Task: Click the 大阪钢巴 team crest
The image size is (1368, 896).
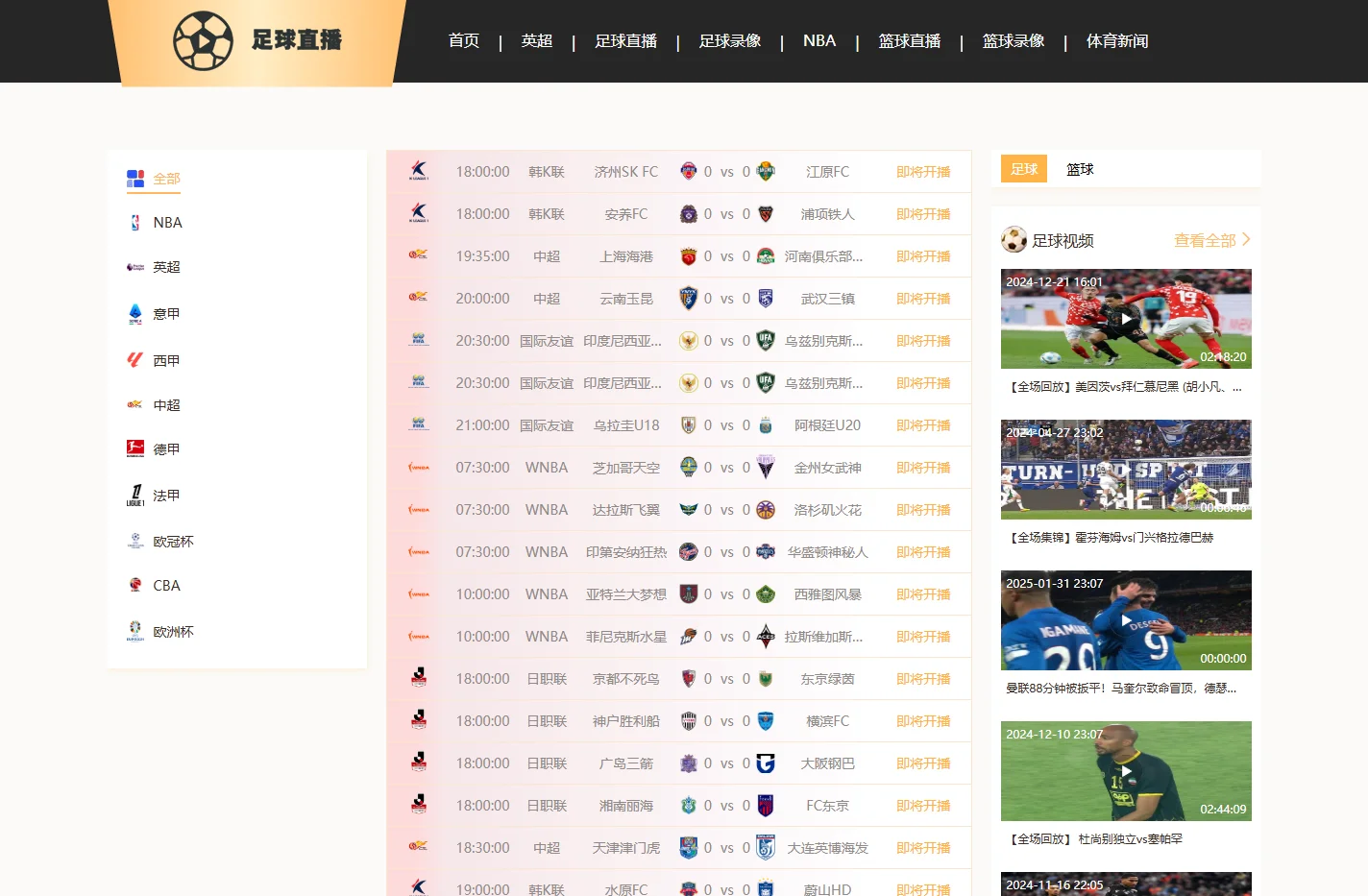Action: pyautogui.click(x=766, y=763)
